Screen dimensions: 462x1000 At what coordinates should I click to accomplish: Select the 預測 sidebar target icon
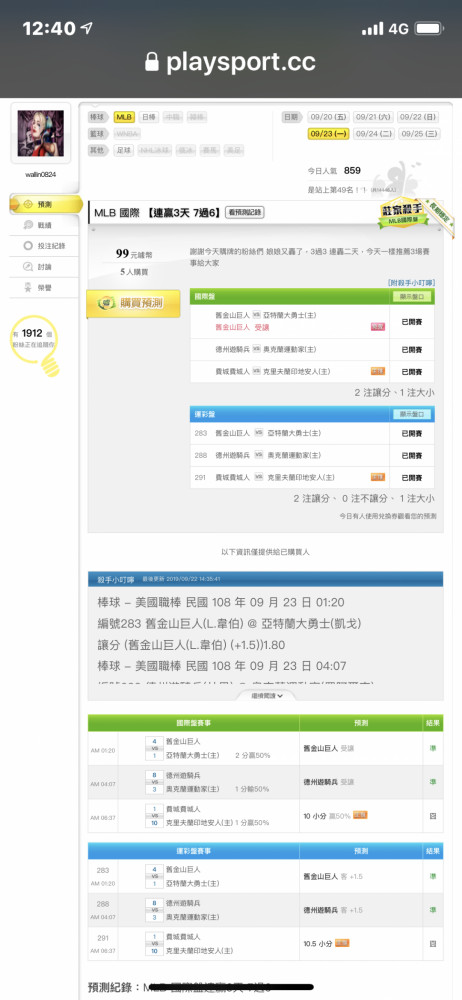click(27, 204)
